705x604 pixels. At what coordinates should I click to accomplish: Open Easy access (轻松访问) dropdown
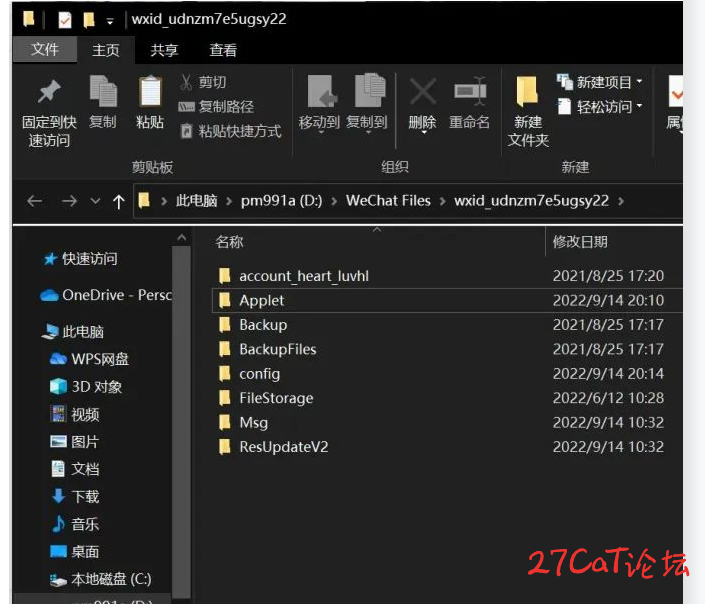600,107
